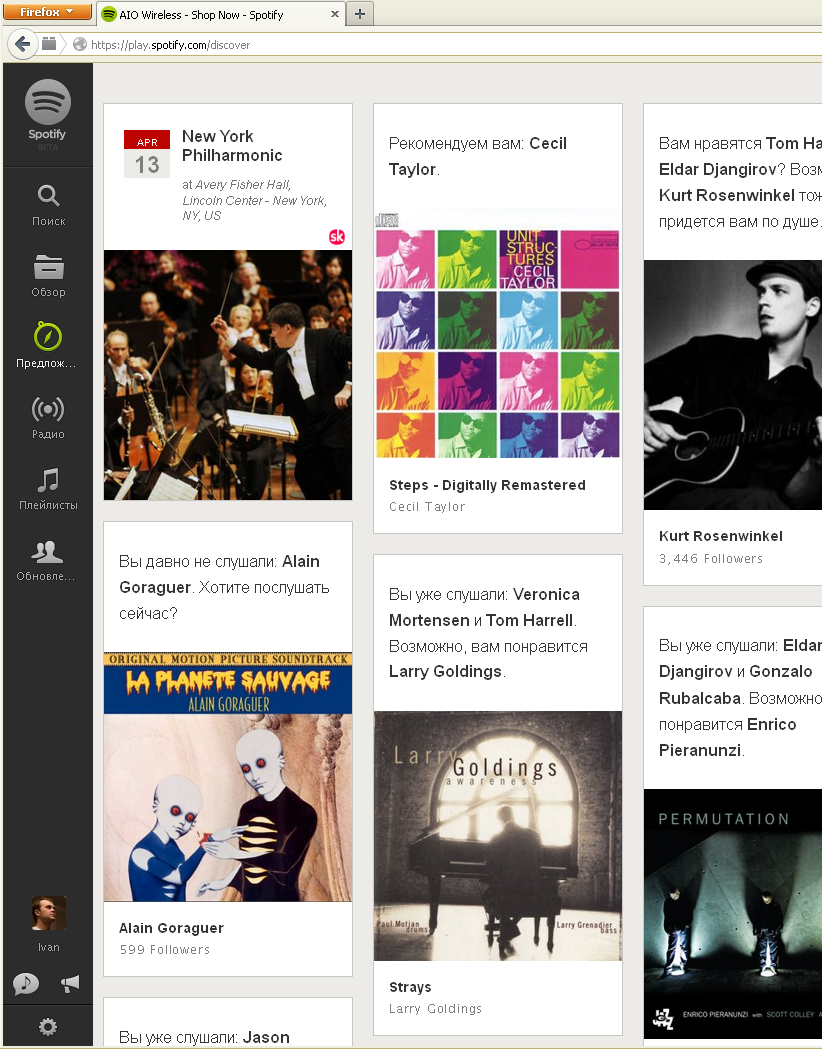Click Alain Goraguer name under cover
Viewport: 822px width, 1049px height.
point(171,928)
